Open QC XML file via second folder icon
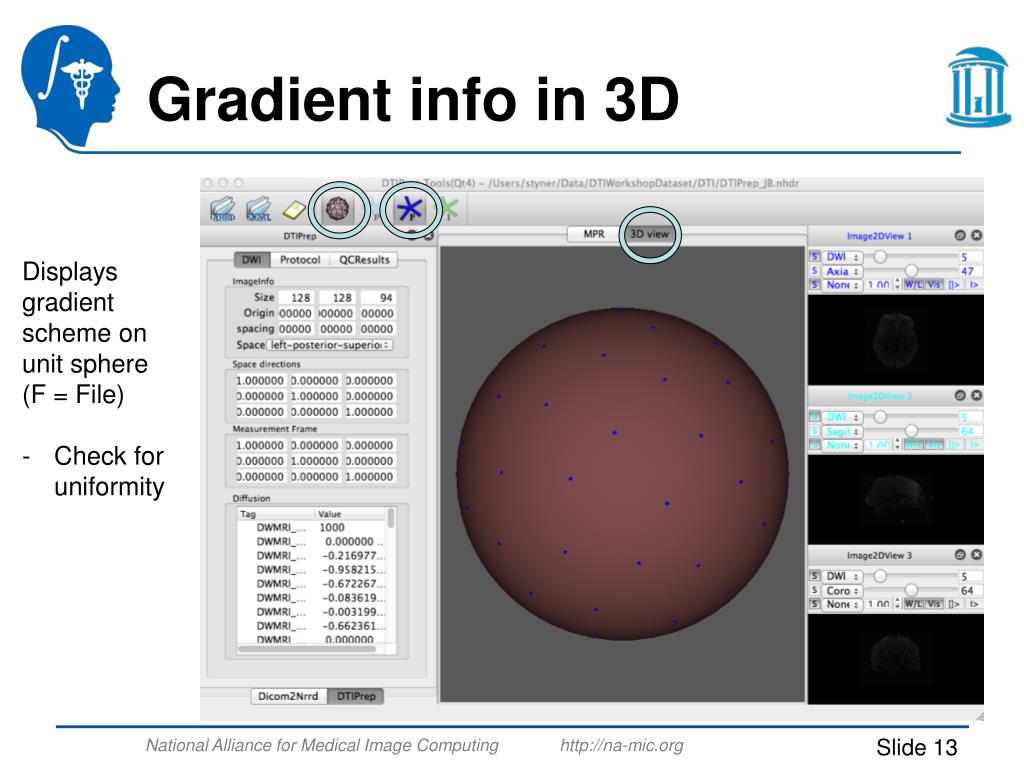 coord(259,210)
